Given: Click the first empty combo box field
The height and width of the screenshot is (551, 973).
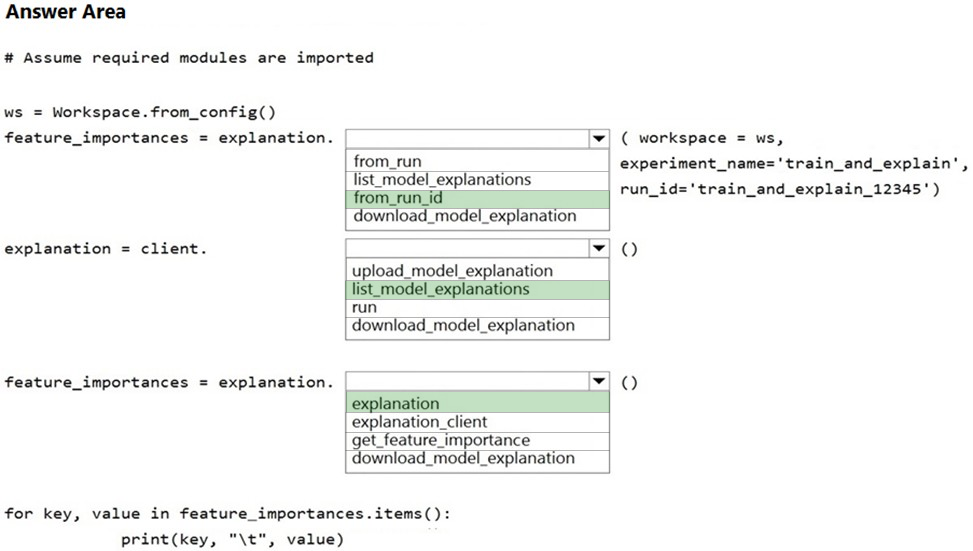Looking at the screenshot, I should [x=467, y=138].
